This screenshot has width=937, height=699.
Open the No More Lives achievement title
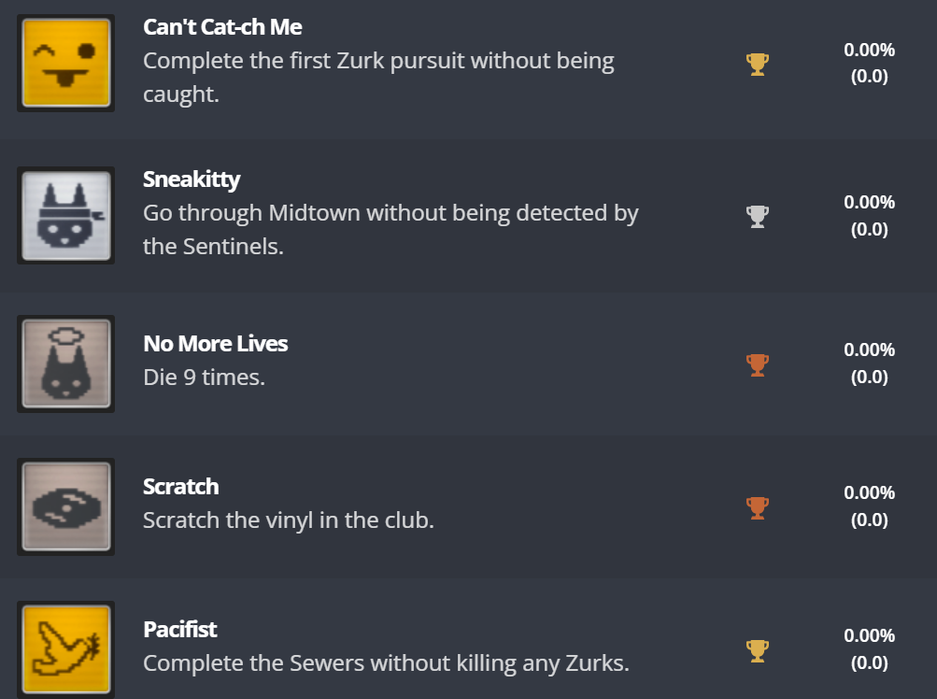tap(215, 344)
